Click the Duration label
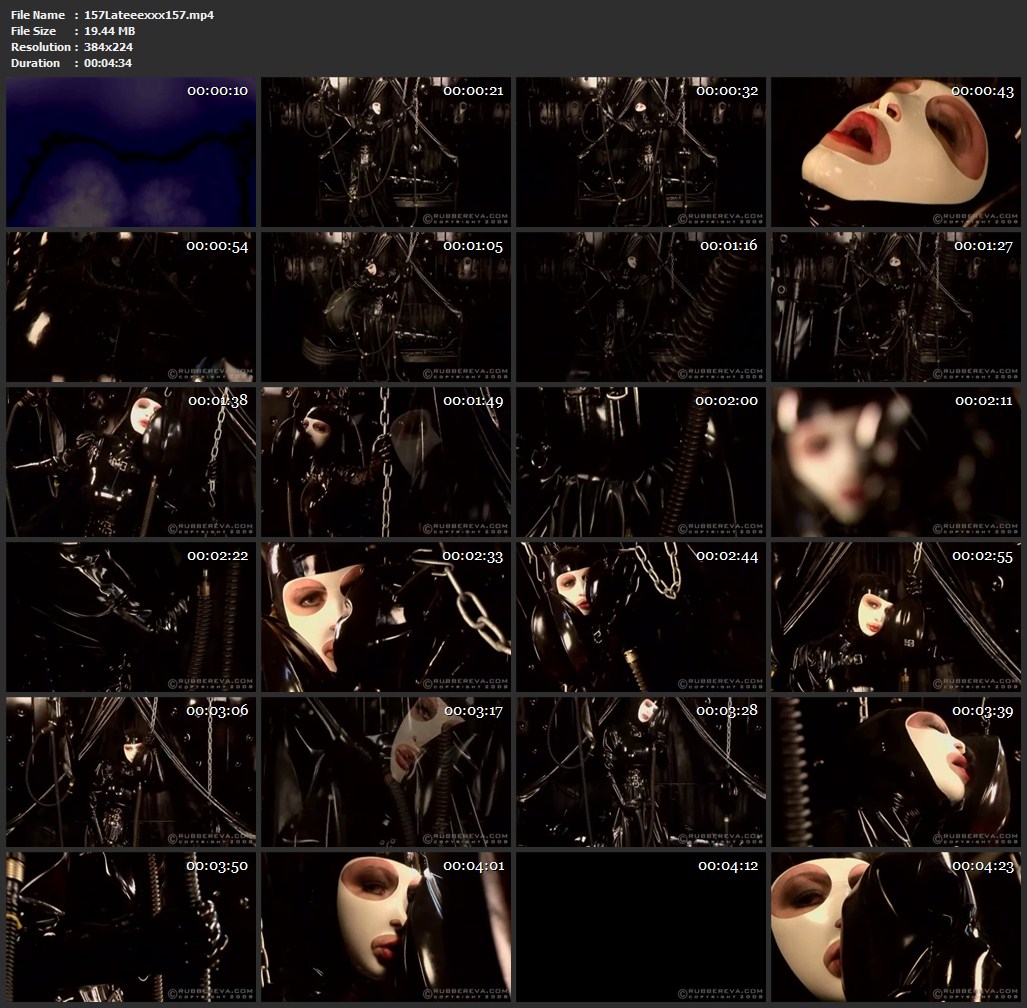1027x1008 pixels. 35,63
